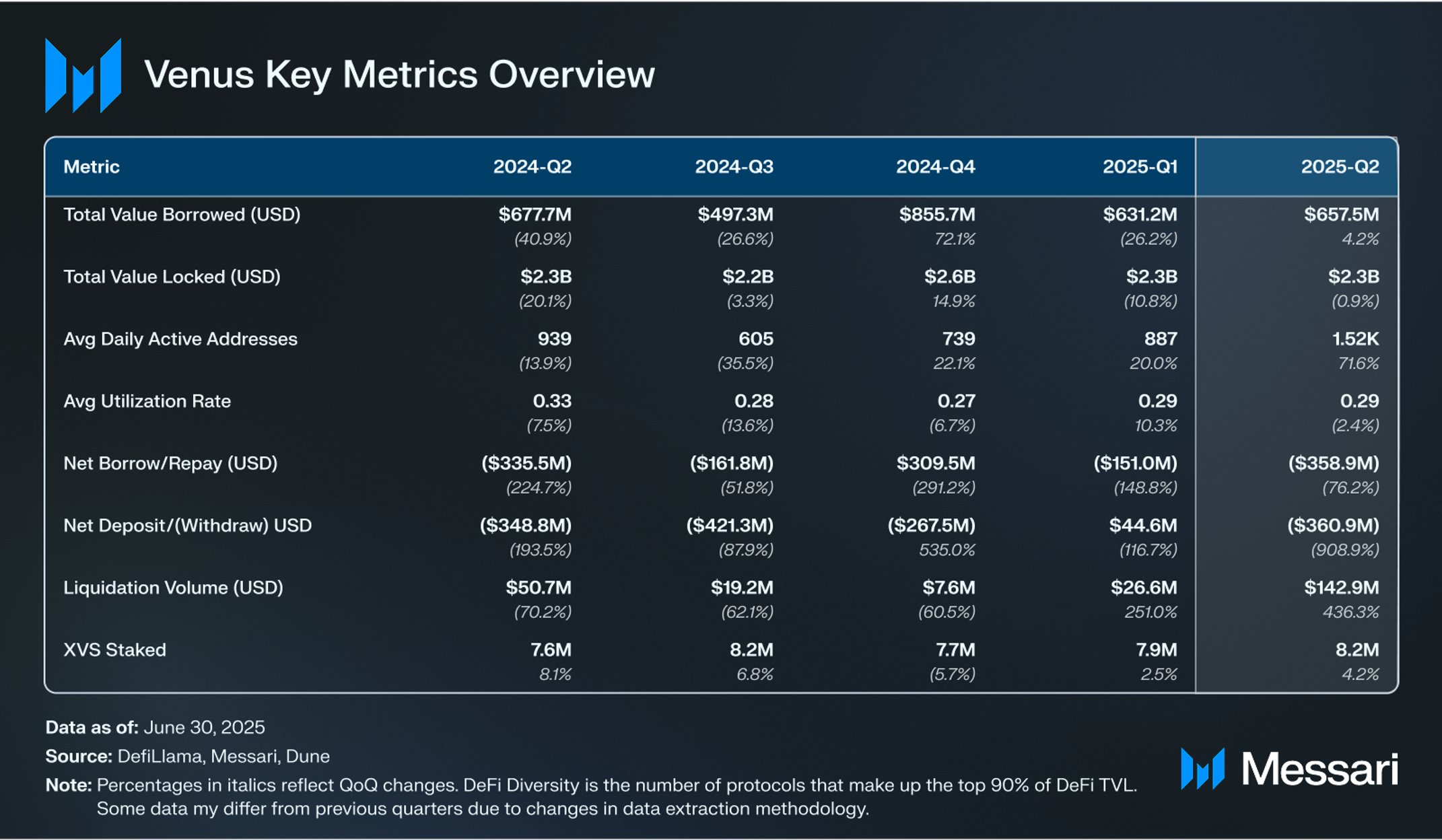The height and width of the screenshot is (840, 1442).
Task: Click the $142.9M liquidation value for 2025-Q2
Action: point(1341,588)
